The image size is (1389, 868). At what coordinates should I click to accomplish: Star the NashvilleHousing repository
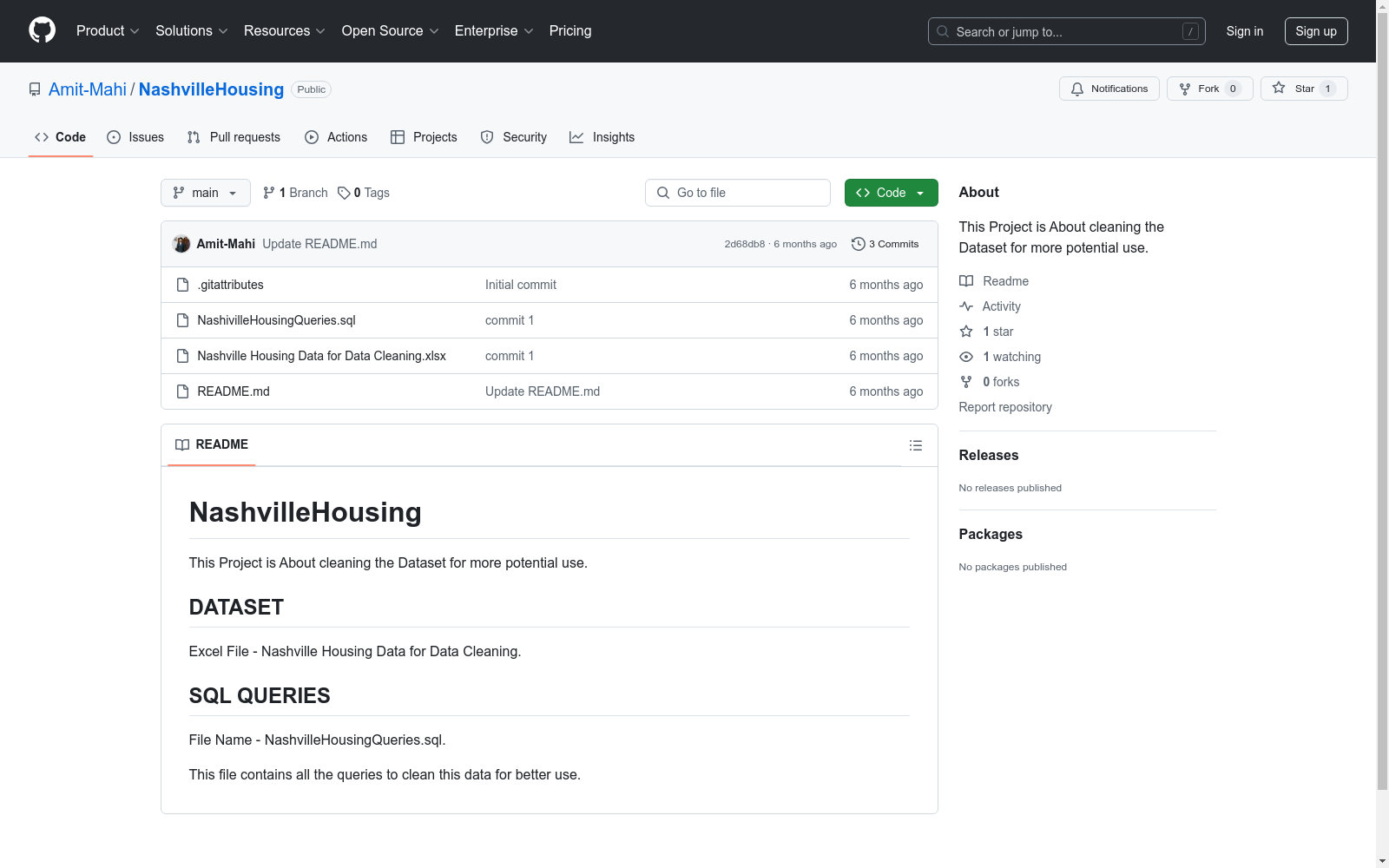click(1304, 89)
